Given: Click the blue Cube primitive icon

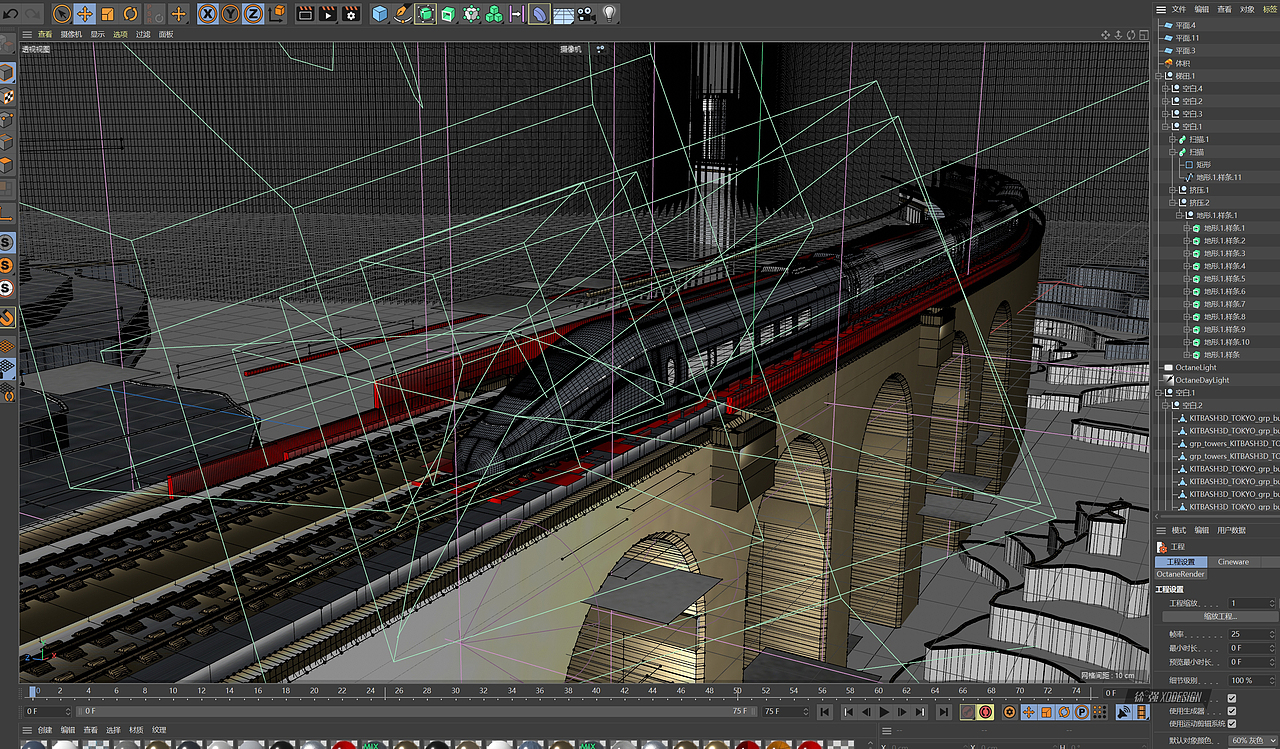Looking at the screenshot, I should (x=380, y=14).
